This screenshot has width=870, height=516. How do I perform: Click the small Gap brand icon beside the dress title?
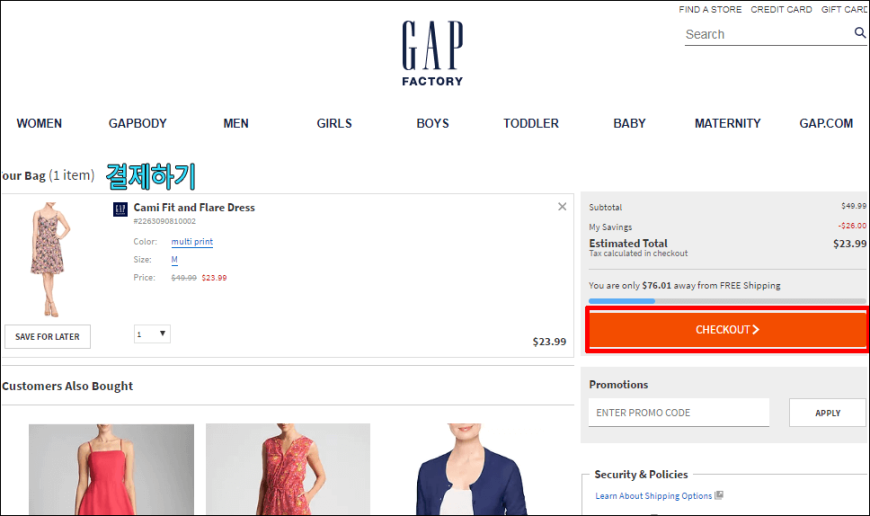click(x=120, y=209)
